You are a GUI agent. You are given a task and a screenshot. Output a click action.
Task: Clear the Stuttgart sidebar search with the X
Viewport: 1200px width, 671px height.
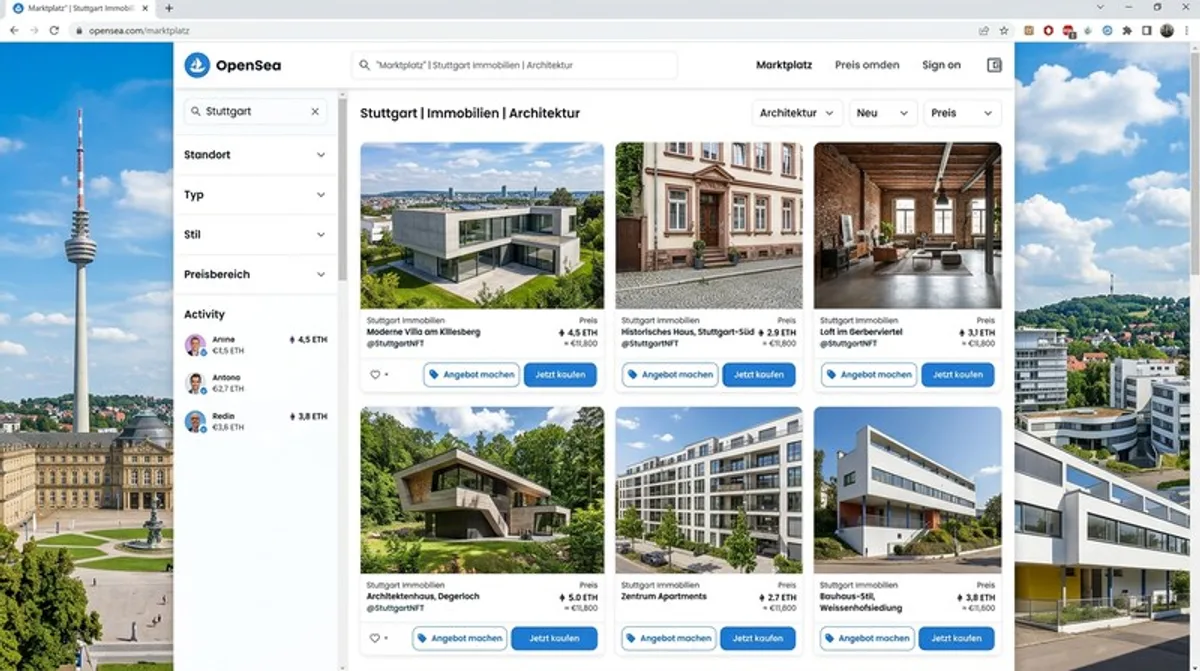tap(315, 112)
